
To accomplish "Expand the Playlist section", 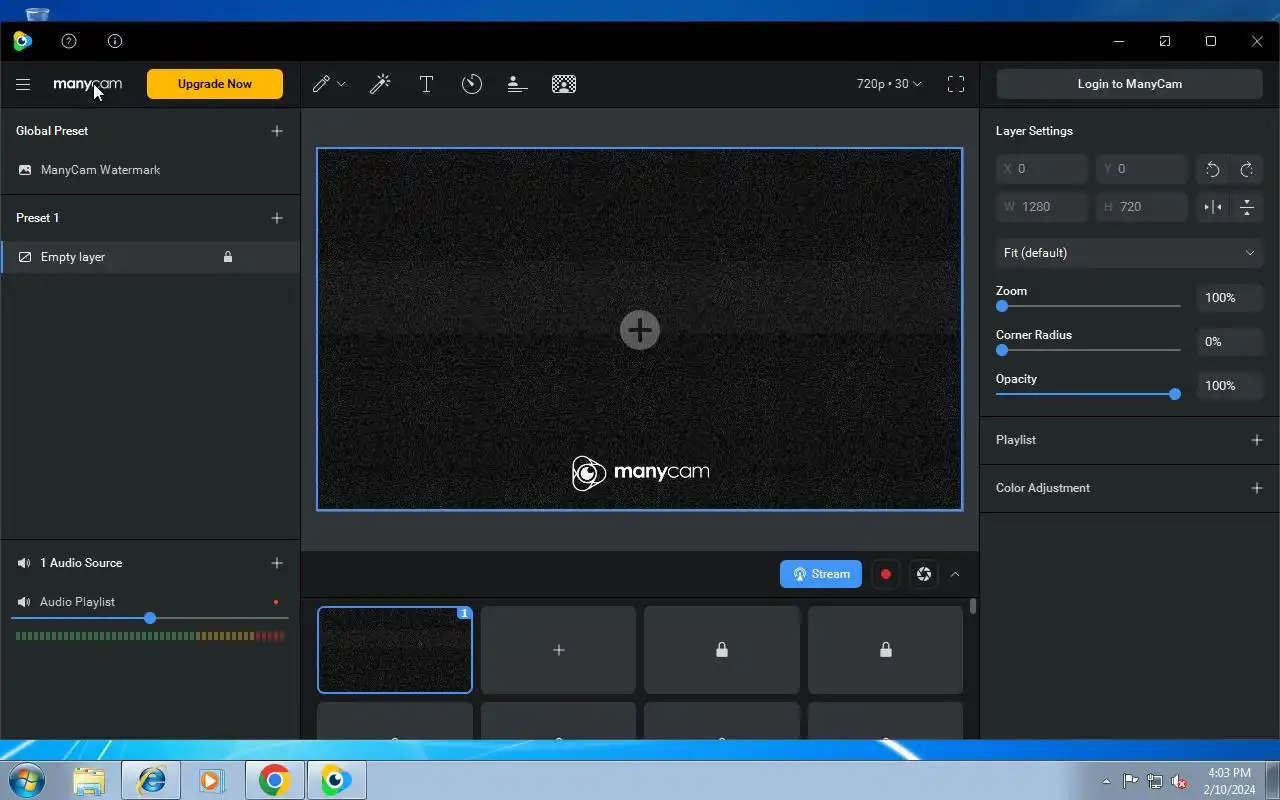I will pos(1257,440).
